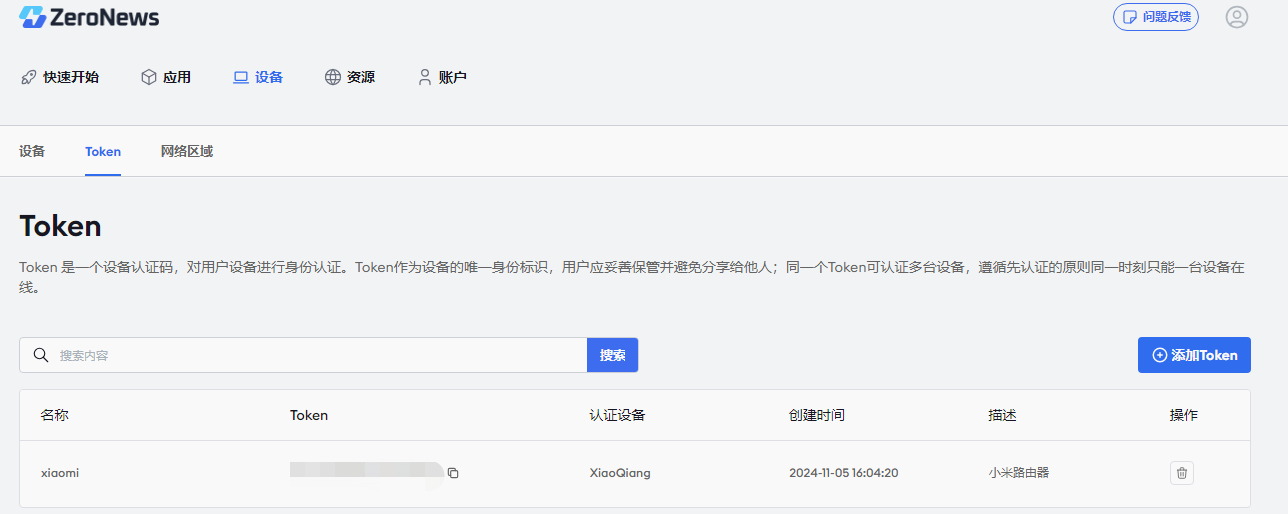Open the 资源 menu
The image size is (1288, 514).
pos(350,77)
